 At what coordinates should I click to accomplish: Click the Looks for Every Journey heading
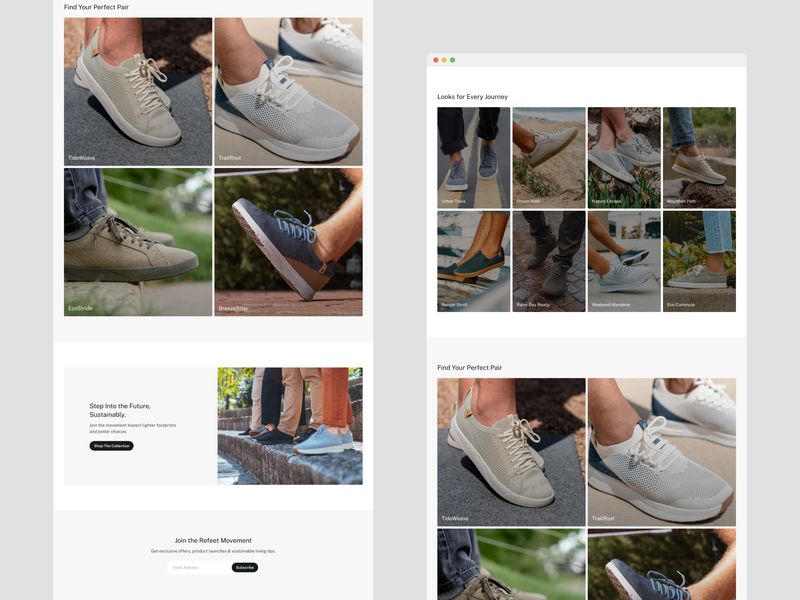pos(471,96)
